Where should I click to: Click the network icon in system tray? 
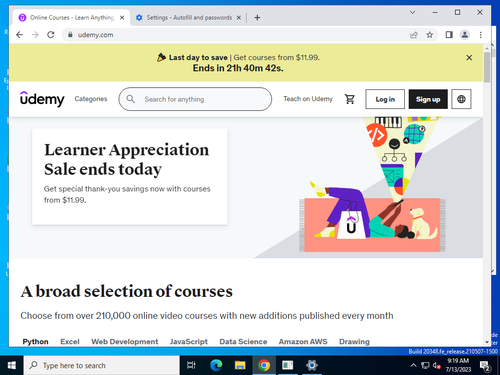coord(425,366)
